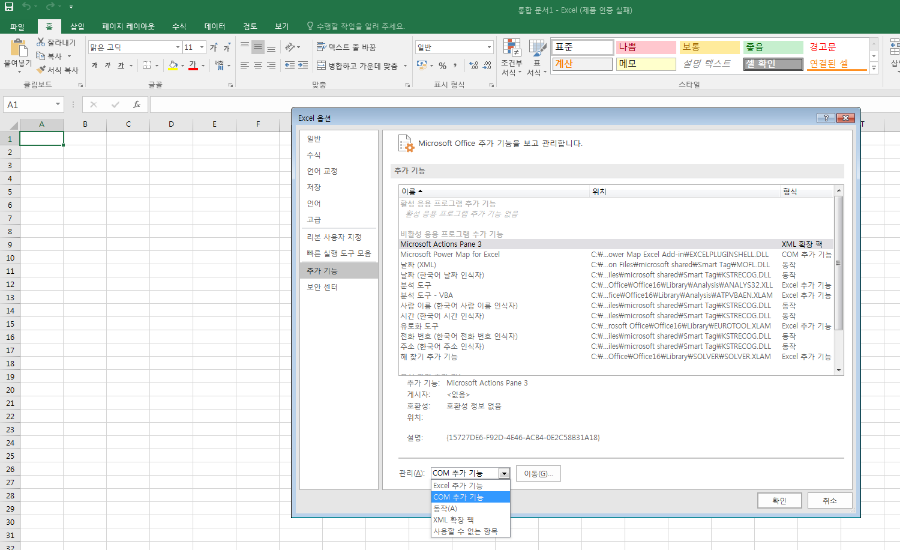Click the cell borders icon

146,65
